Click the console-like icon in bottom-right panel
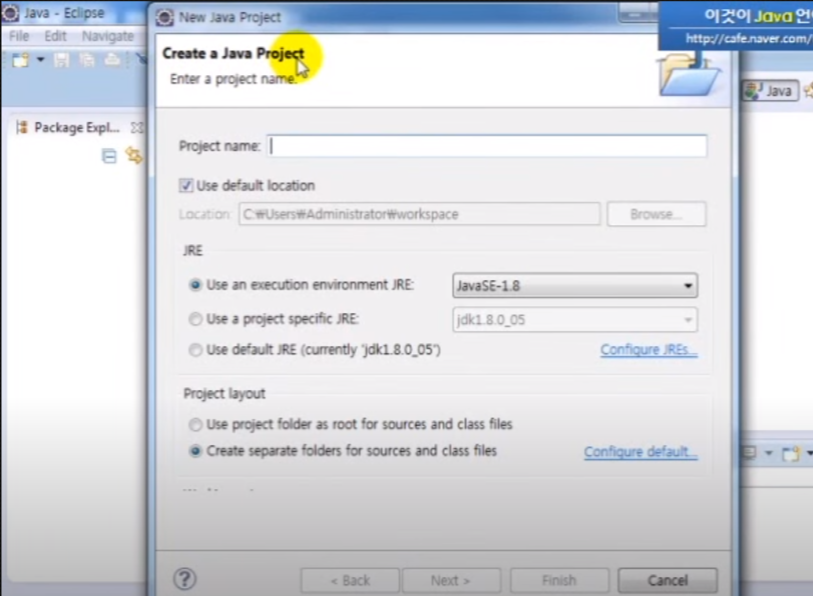The height and width of the screenshot is (596, 813). (749, 453)
